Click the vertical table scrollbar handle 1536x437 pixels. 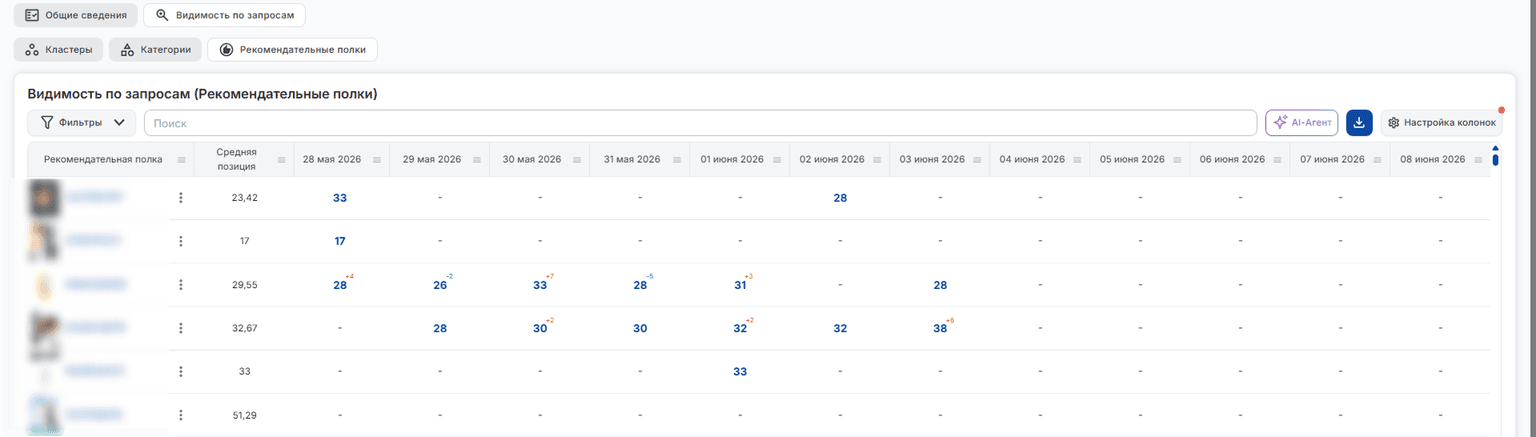tap(1495, 158)
